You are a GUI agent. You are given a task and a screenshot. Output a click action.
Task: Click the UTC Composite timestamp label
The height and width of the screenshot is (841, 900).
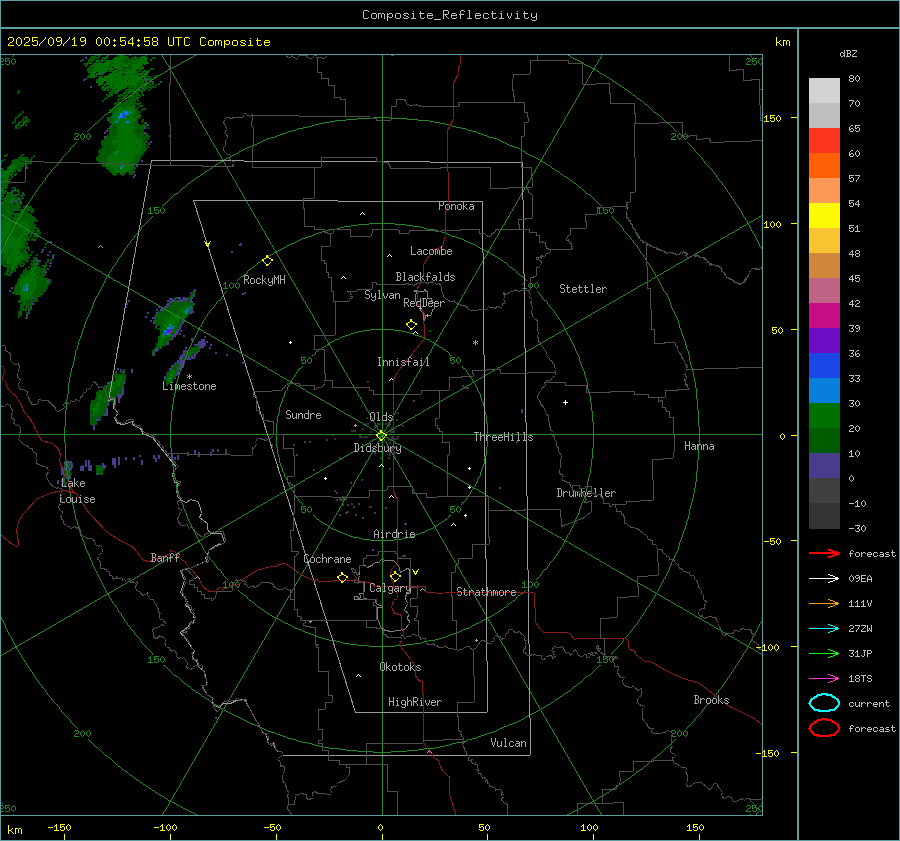[138, 42]
